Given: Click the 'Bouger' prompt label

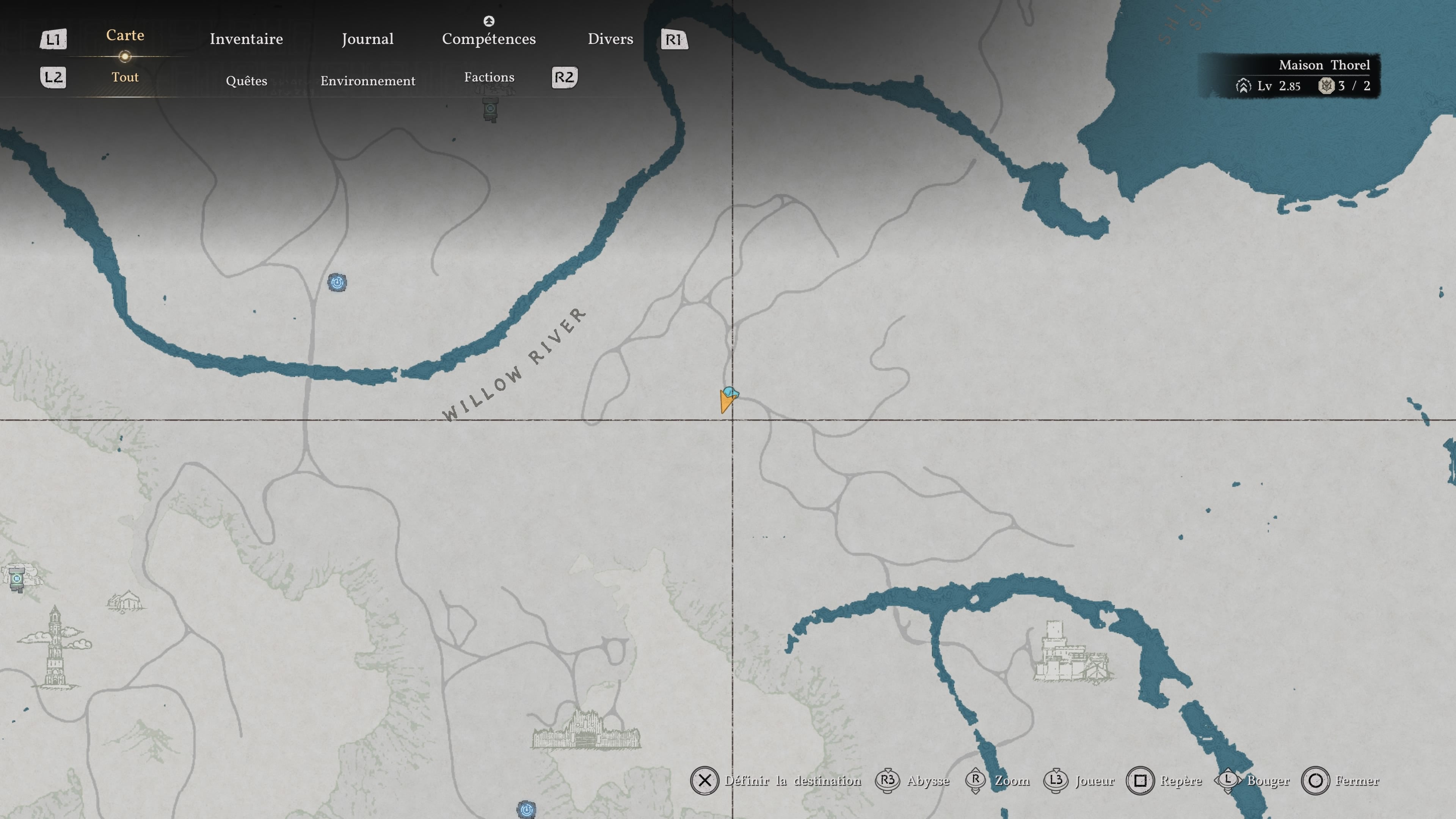Looking at the screenshot, I should click(x=1268, y=781).
